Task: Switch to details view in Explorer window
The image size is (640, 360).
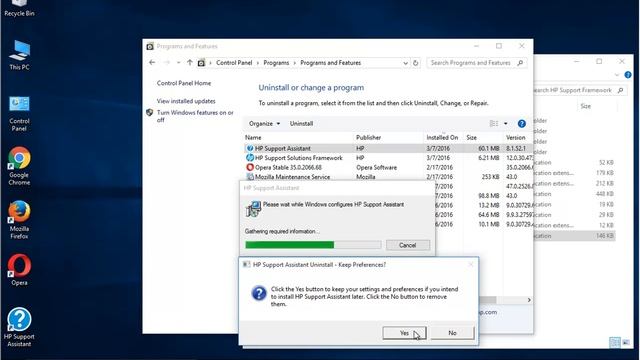Action: pos(615,342)
